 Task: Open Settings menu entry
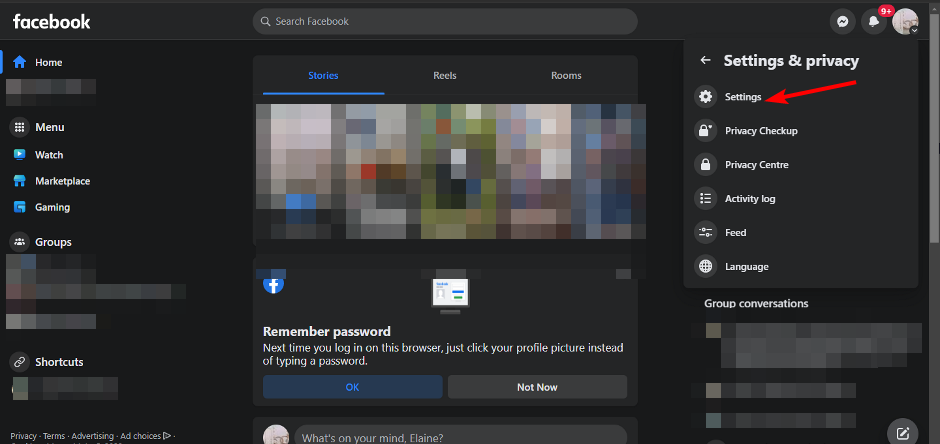pyautogui.click(x=800, y=96)
